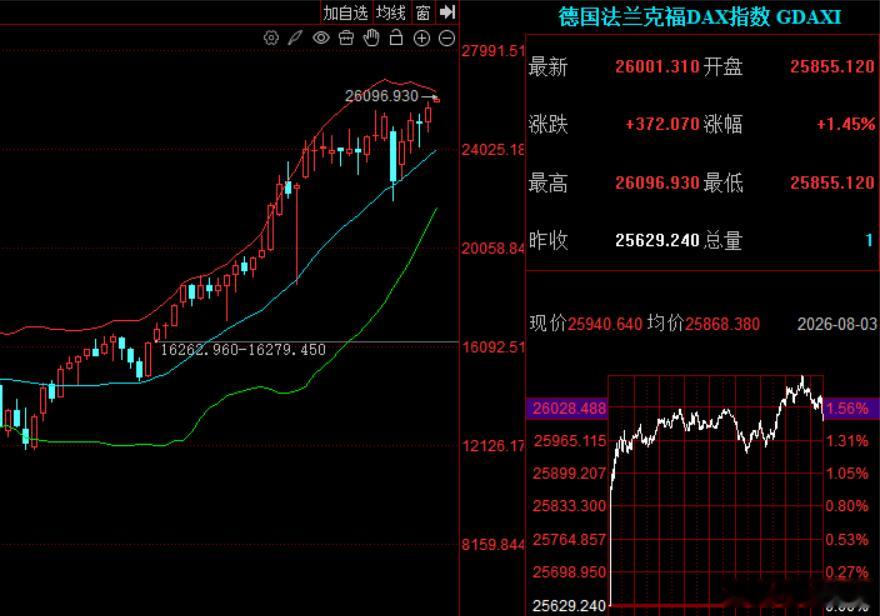This screenshot has width=880, height=616.
Task: Click the intraday price line chart
Action: click(x=716, y=489)
